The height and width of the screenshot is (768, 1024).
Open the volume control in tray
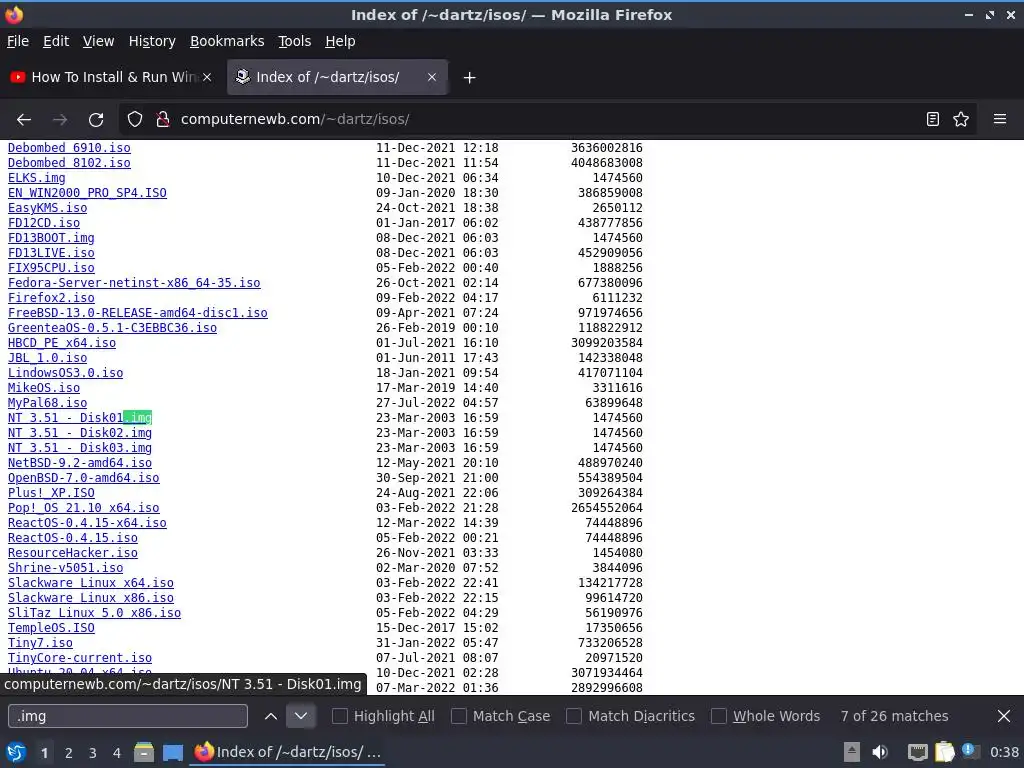[x=880, y=752]
